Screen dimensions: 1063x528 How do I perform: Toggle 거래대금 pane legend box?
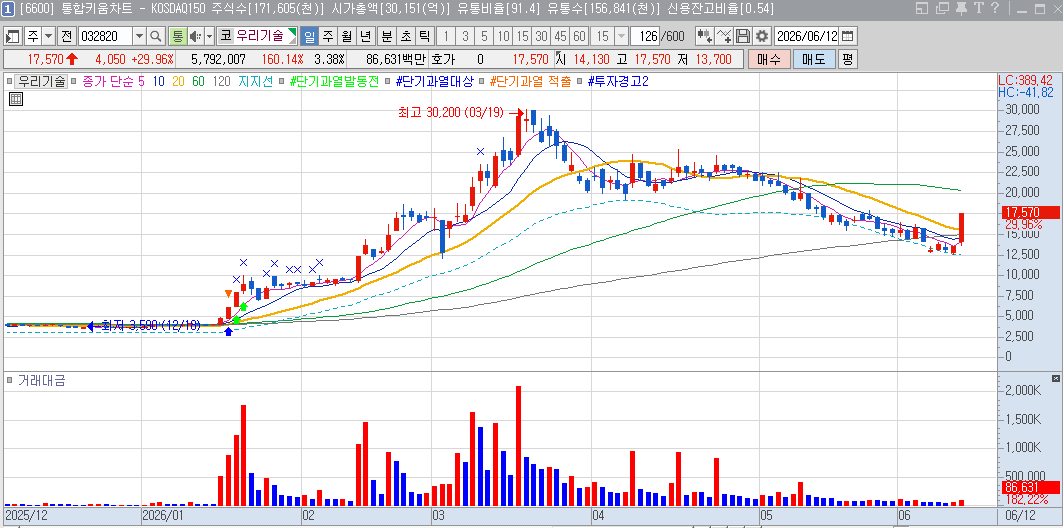tap(9, 380)
